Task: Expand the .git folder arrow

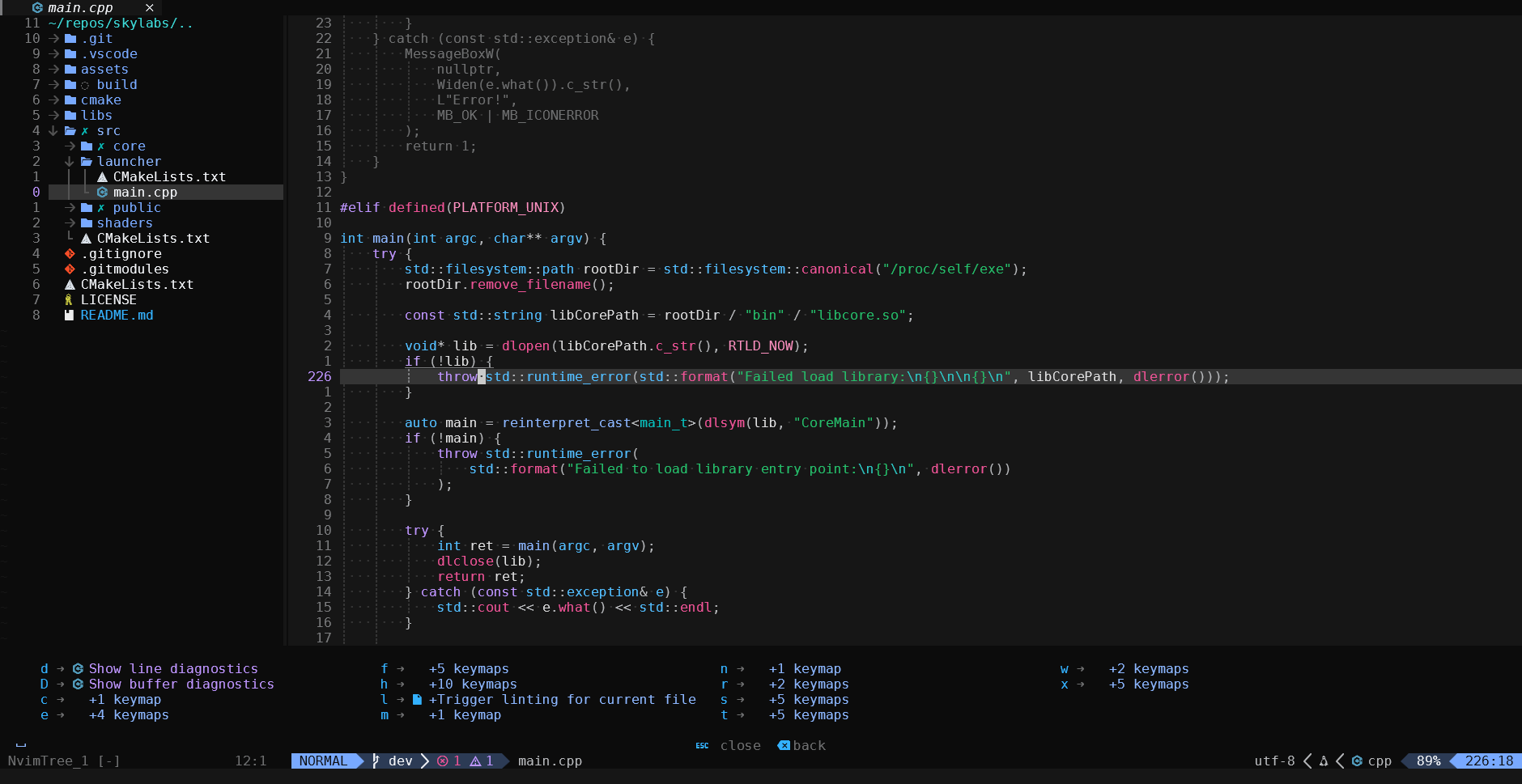Action: point(53,39)
